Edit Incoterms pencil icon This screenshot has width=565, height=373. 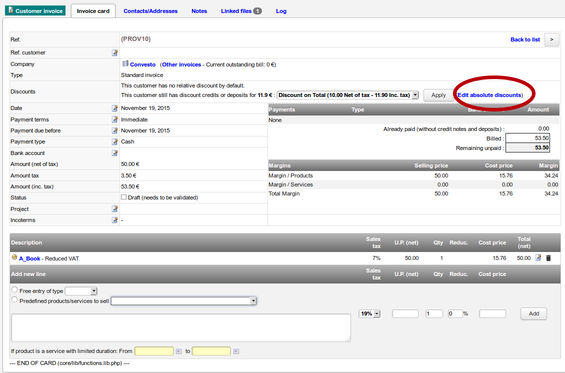point(115,220)
